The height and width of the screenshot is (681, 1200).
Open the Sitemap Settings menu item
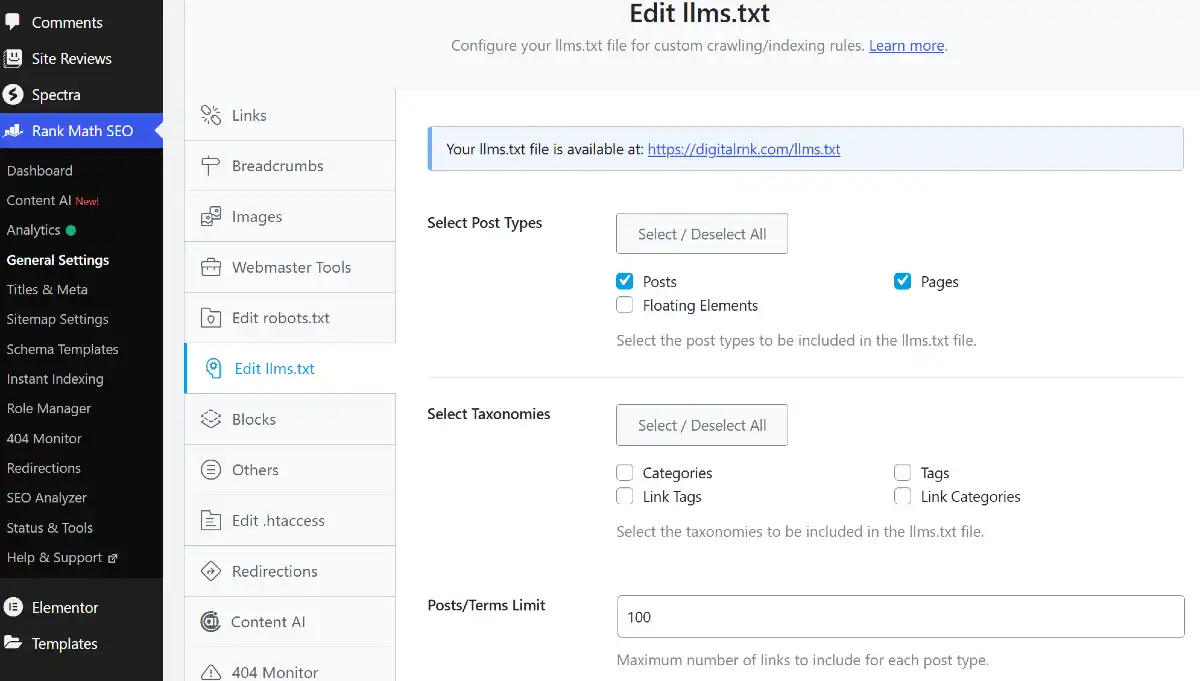(55, 319)
